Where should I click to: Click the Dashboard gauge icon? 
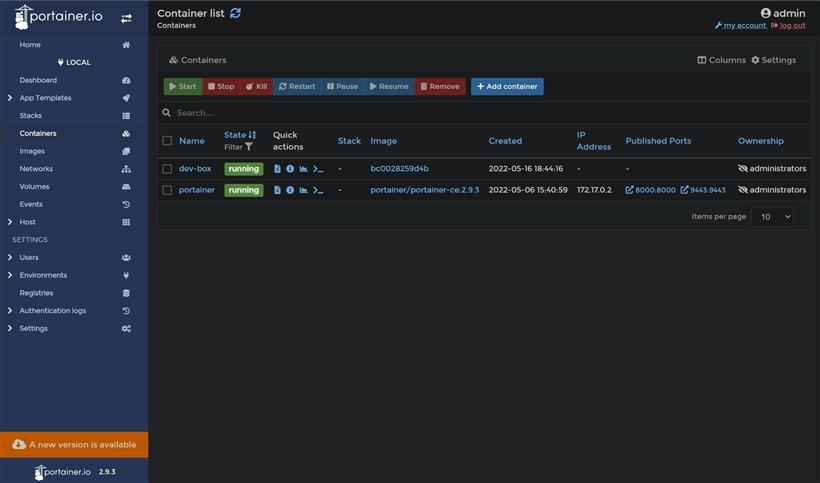click(126, 80)
